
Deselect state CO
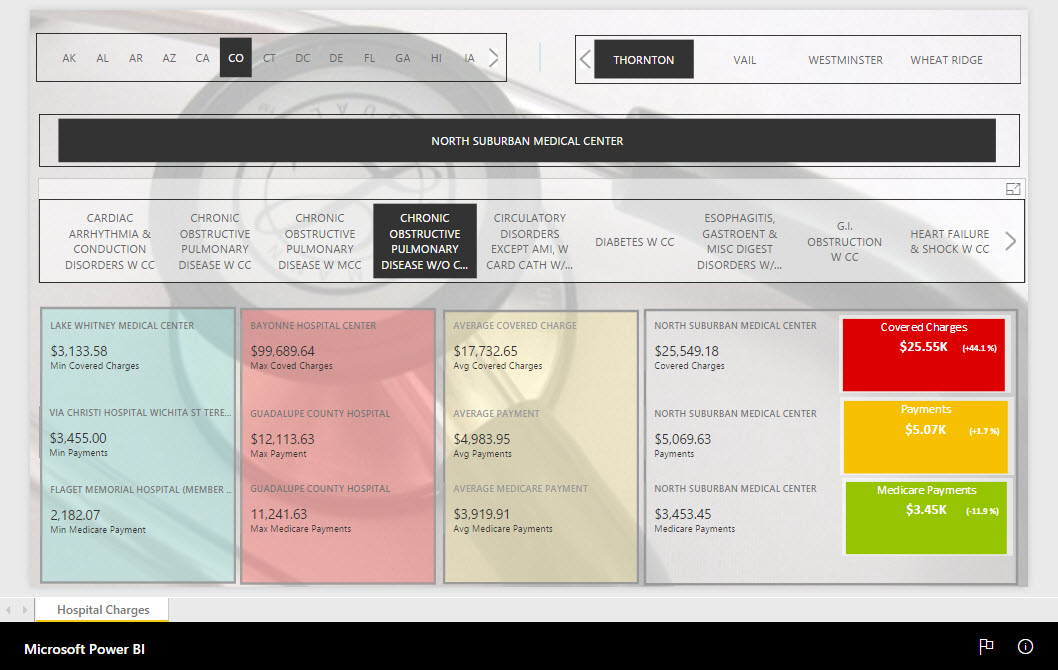(235, 58)
